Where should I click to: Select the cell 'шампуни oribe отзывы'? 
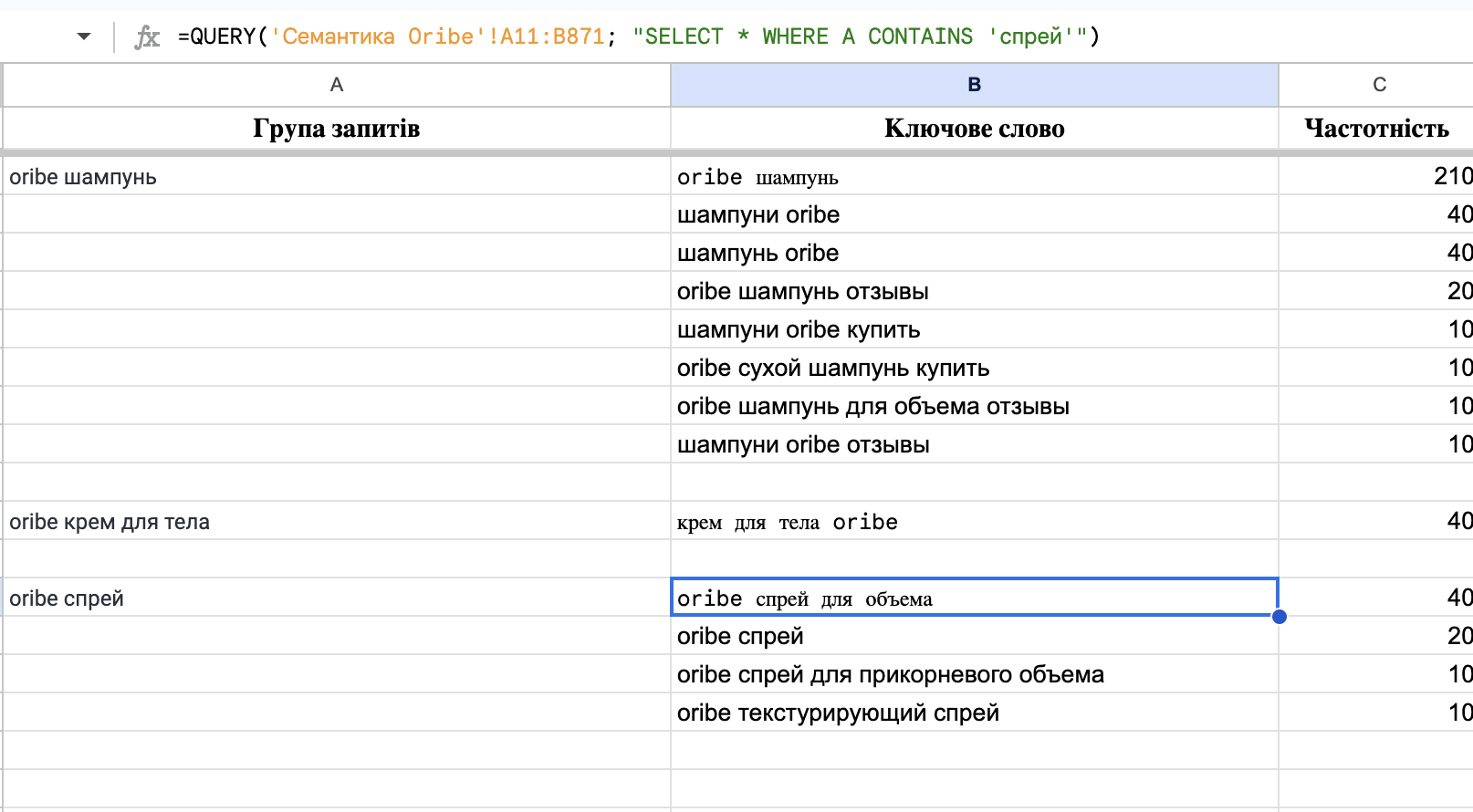point(975,444)
